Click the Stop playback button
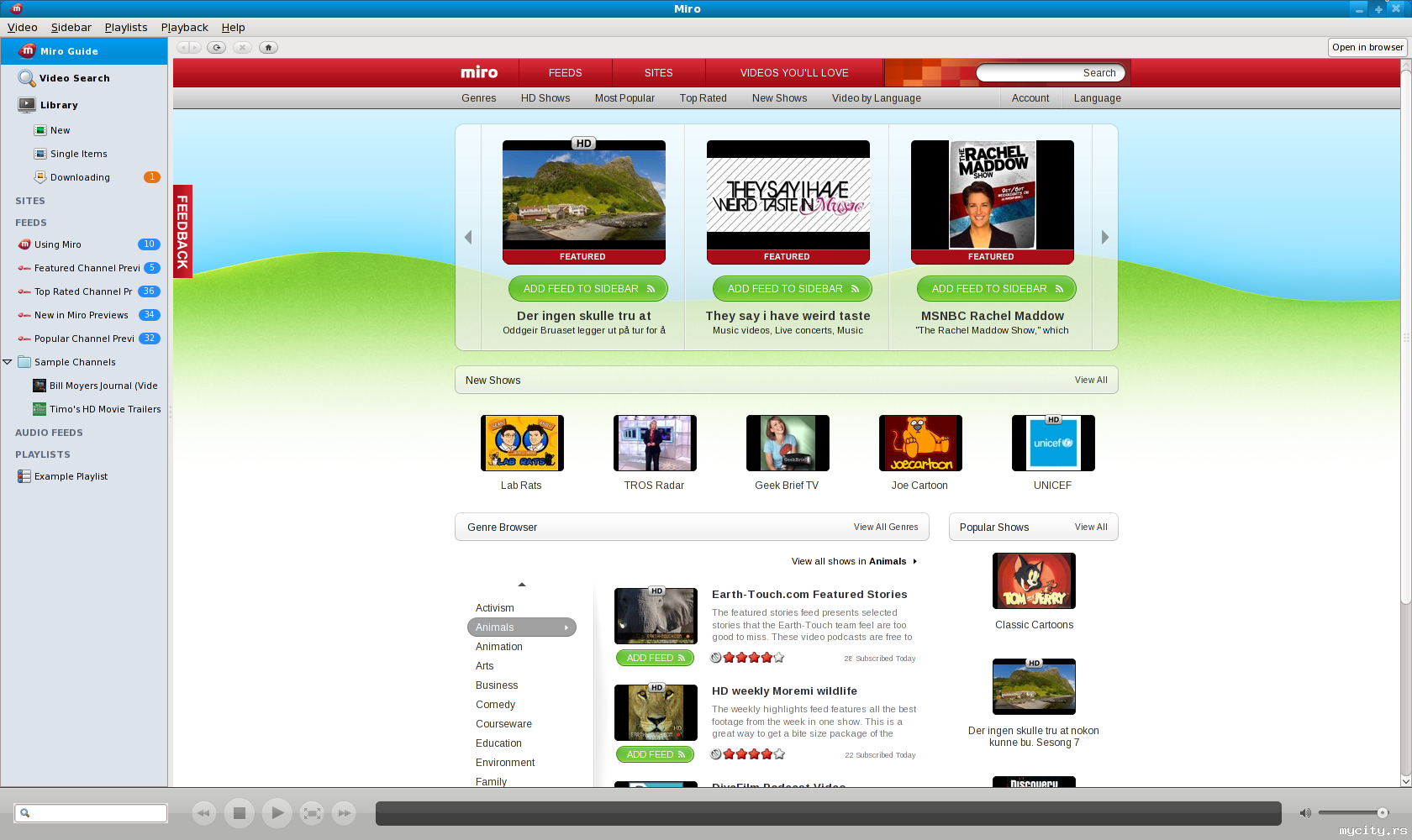1412x840 pixels. pyautogui.click(x=240, y=812)
